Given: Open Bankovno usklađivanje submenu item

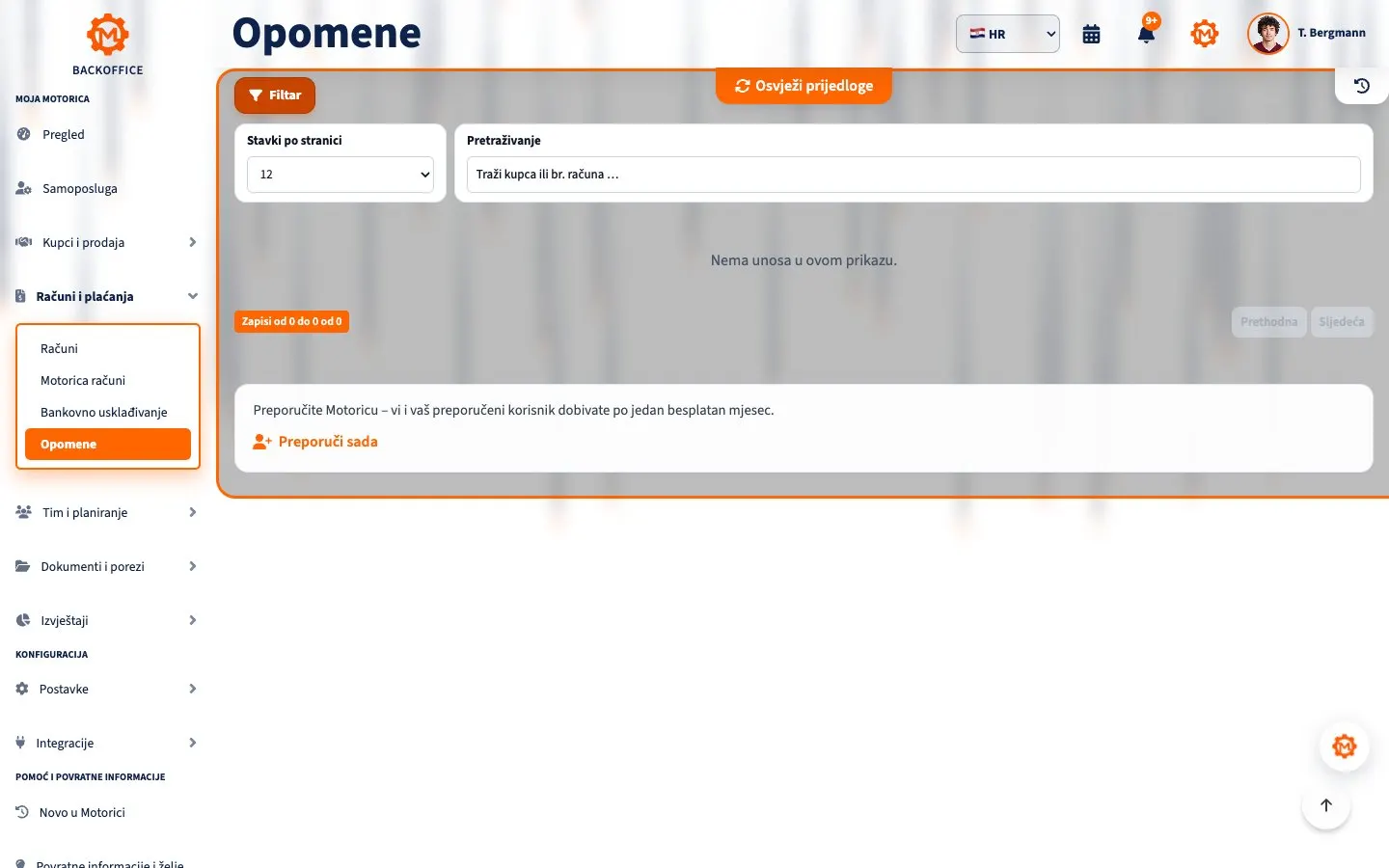Looking at the screenshot, I should tap(108, 412).
